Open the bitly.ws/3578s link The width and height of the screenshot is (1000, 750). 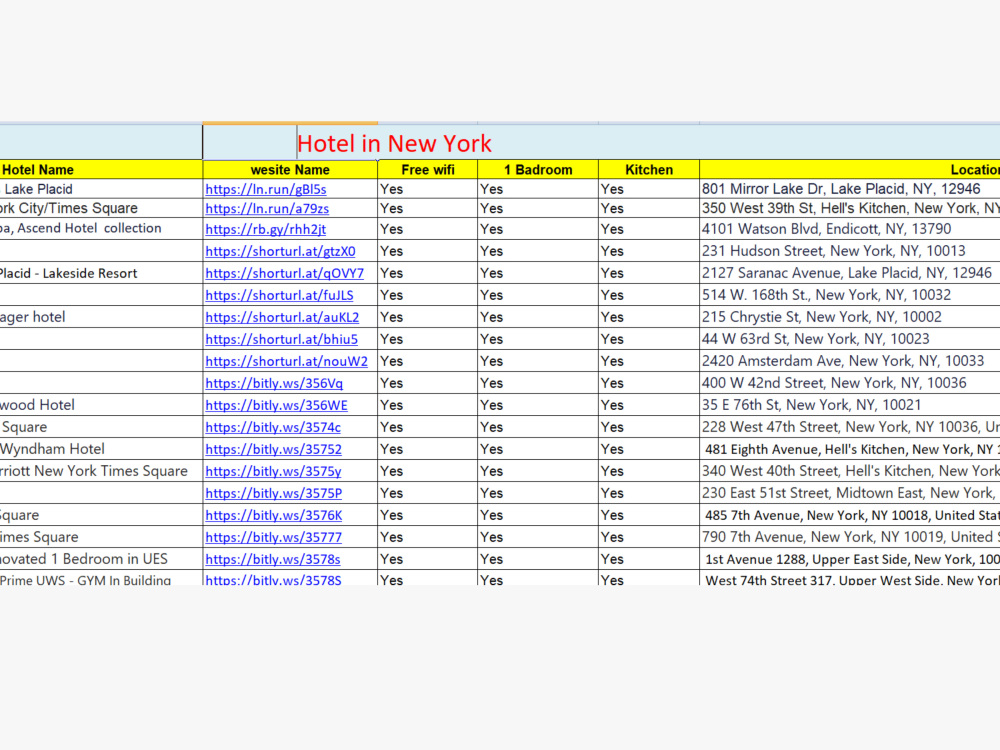(273, 559)
